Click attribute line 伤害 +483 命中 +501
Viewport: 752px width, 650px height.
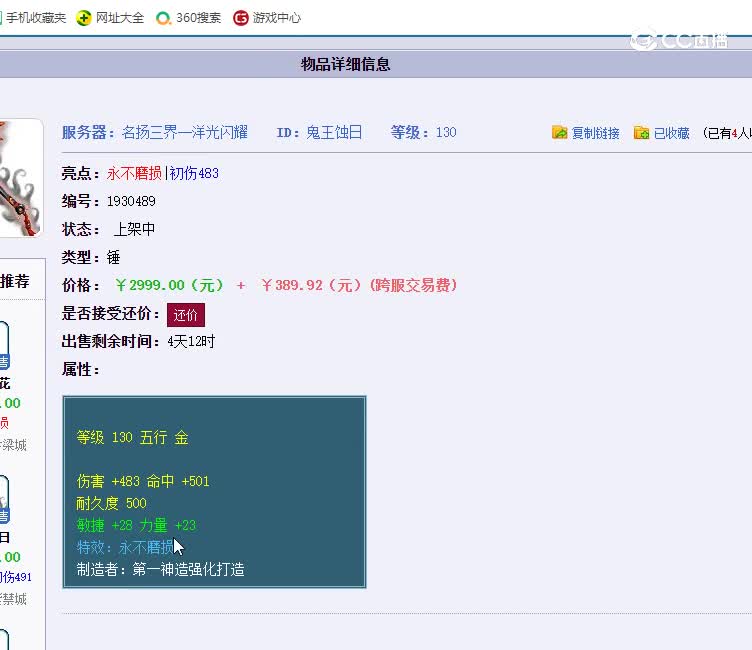click(x=143, y=481)
